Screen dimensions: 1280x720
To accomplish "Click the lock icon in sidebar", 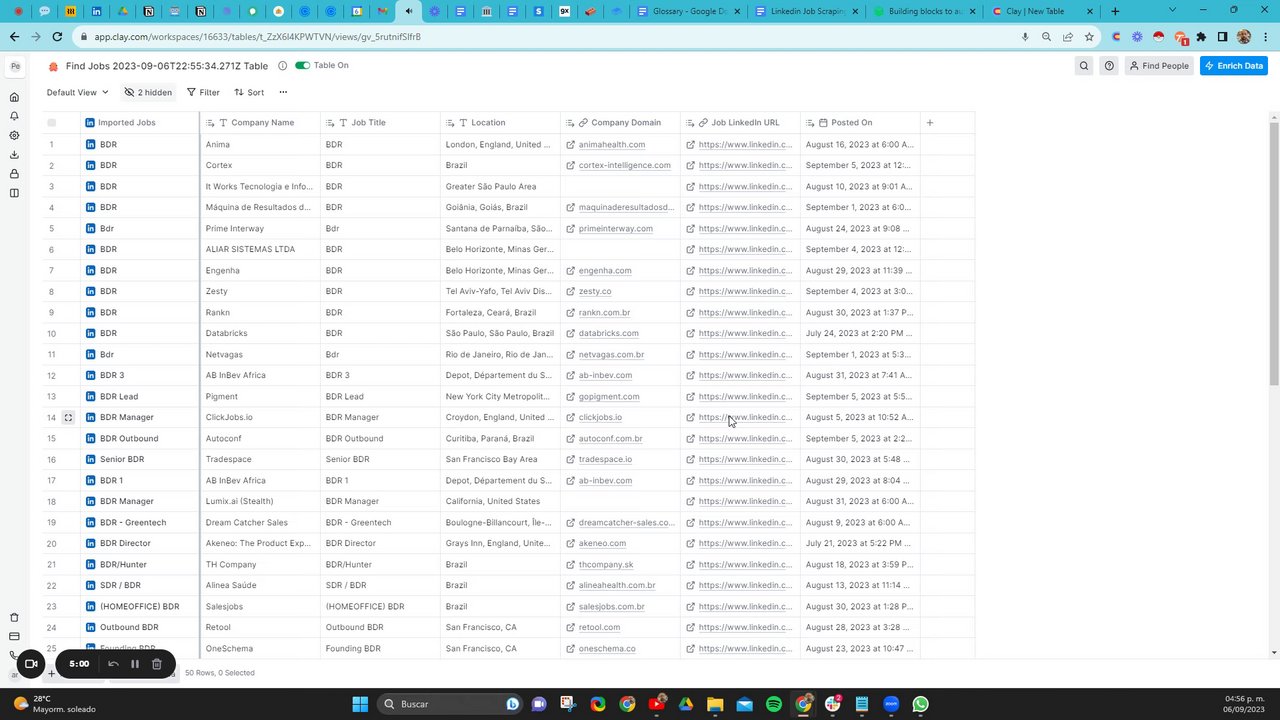I will [14, 174].
